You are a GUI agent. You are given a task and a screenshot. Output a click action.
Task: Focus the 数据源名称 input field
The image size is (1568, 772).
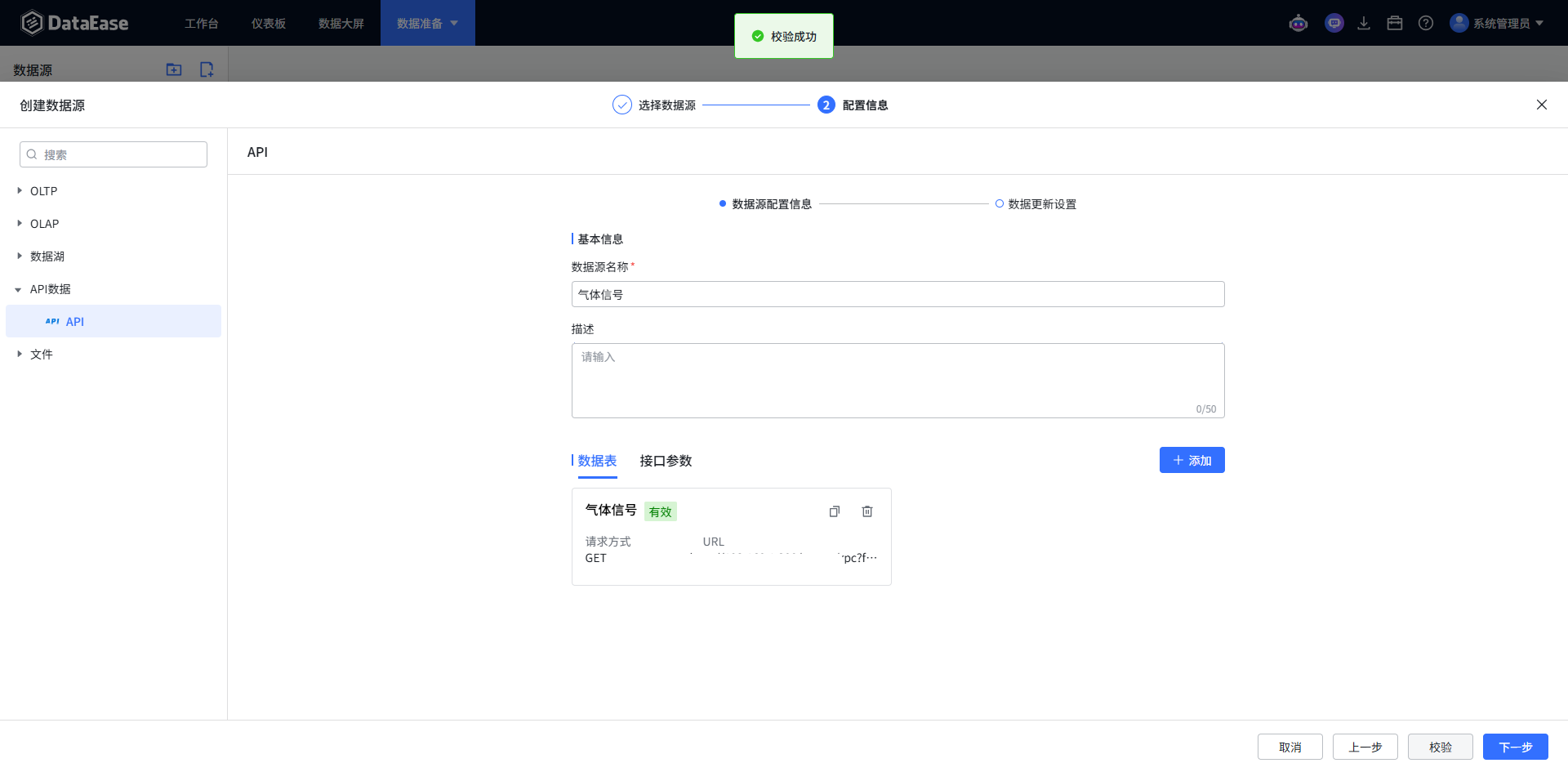click(x=898, y=294)
